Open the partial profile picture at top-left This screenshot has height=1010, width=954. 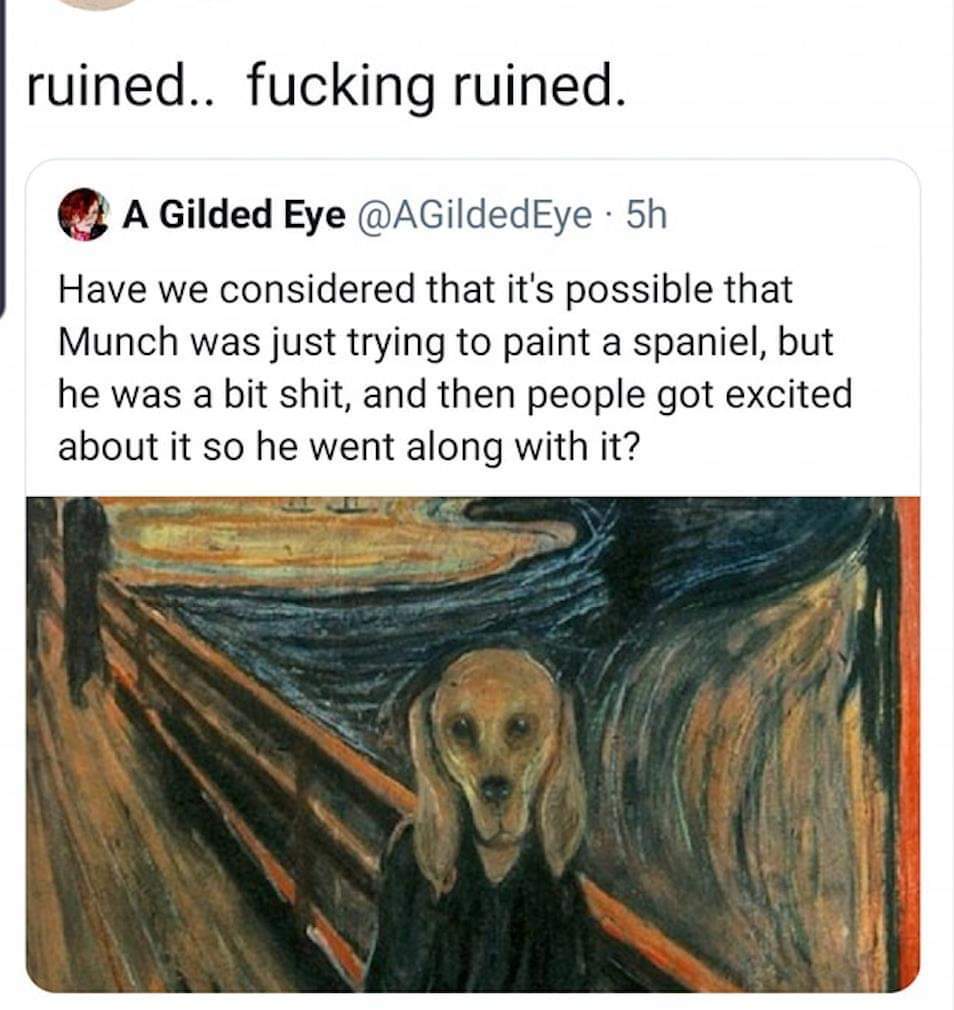(x=95, y=4)
